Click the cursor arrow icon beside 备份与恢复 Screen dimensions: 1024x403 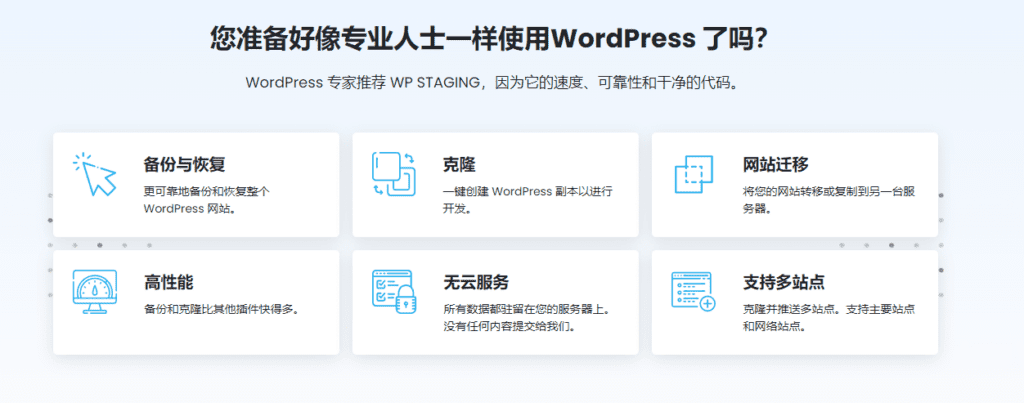[x=94, y=174]
